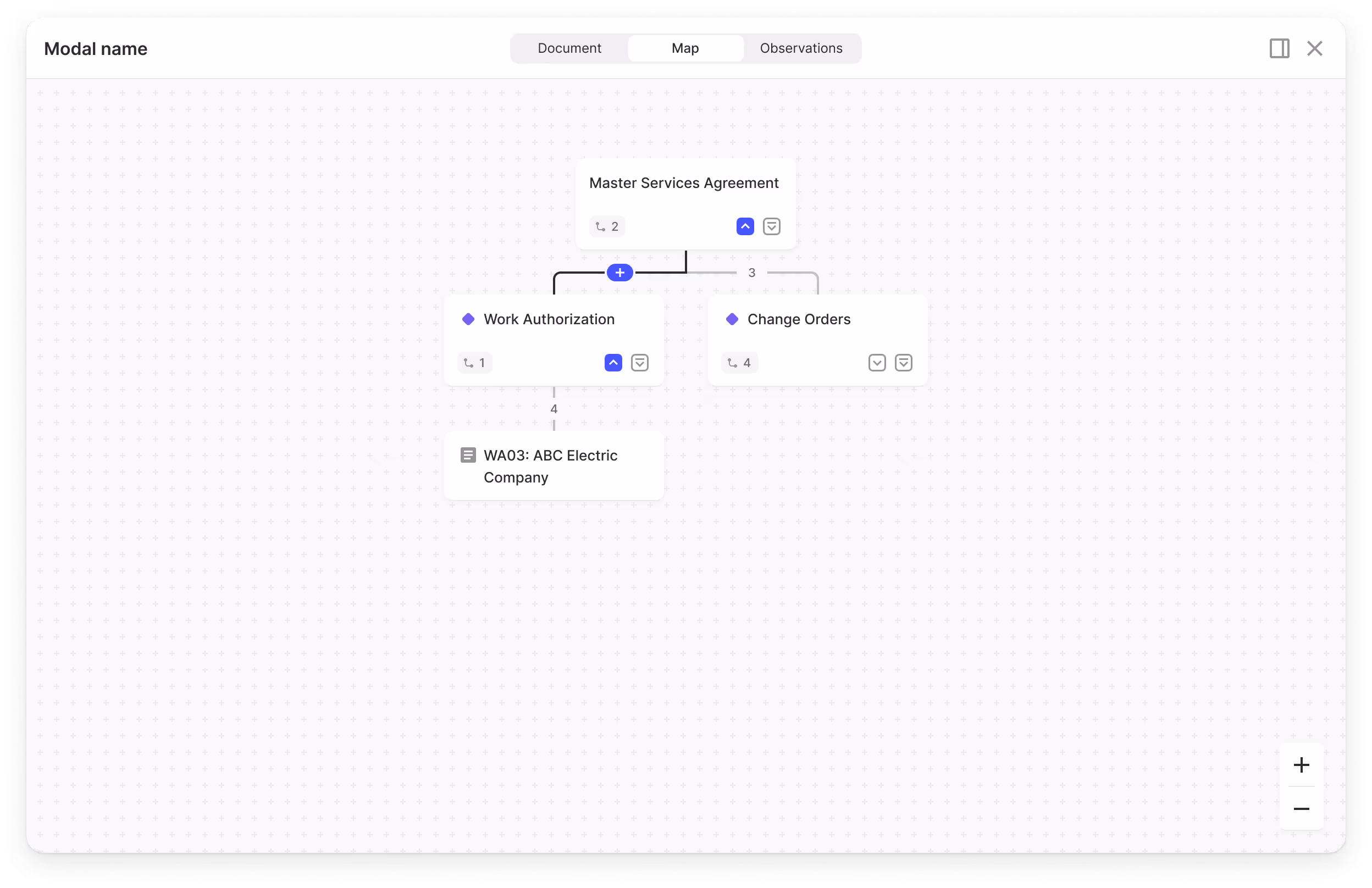Switch to the Observations tab
The width and height of the screenshot is (1372, 888).
click(801, 48)
